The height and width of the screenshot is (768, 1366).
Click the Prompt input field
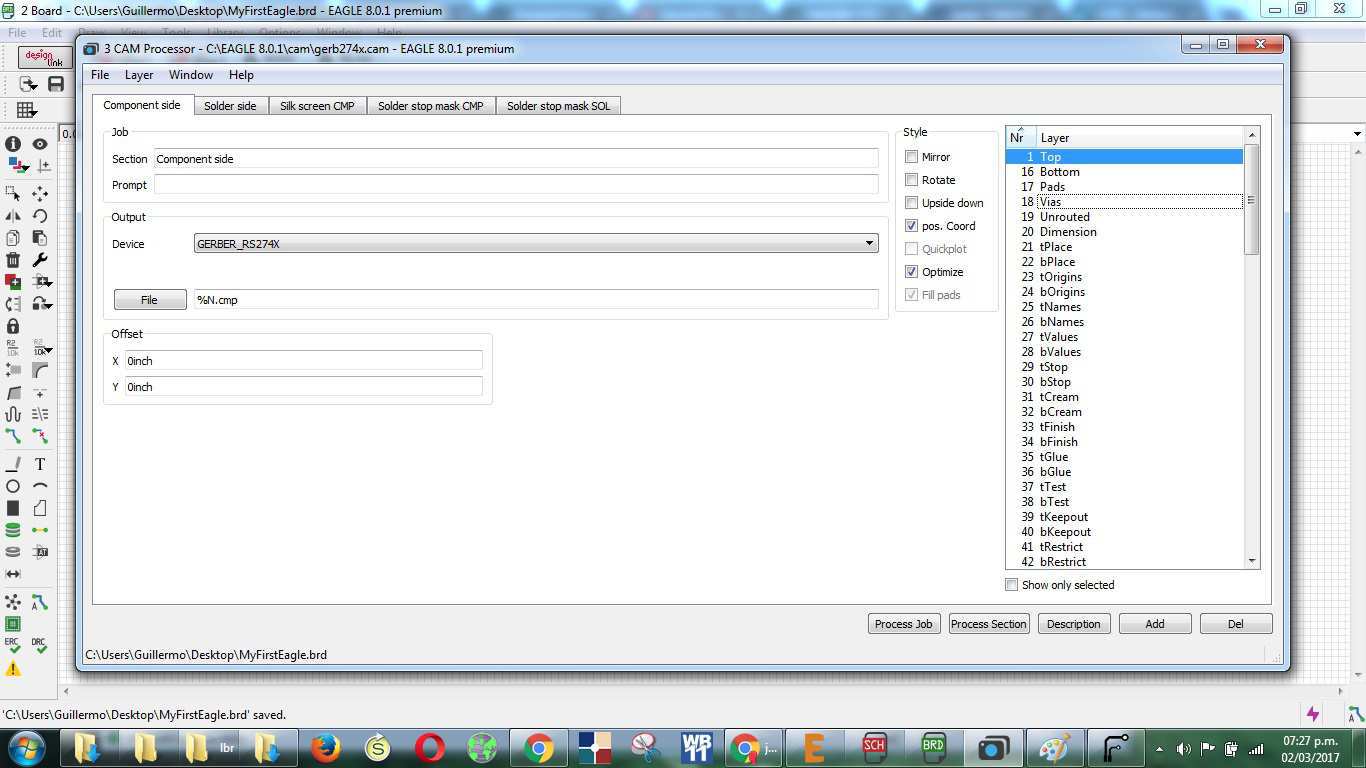(x=516, y=185)
